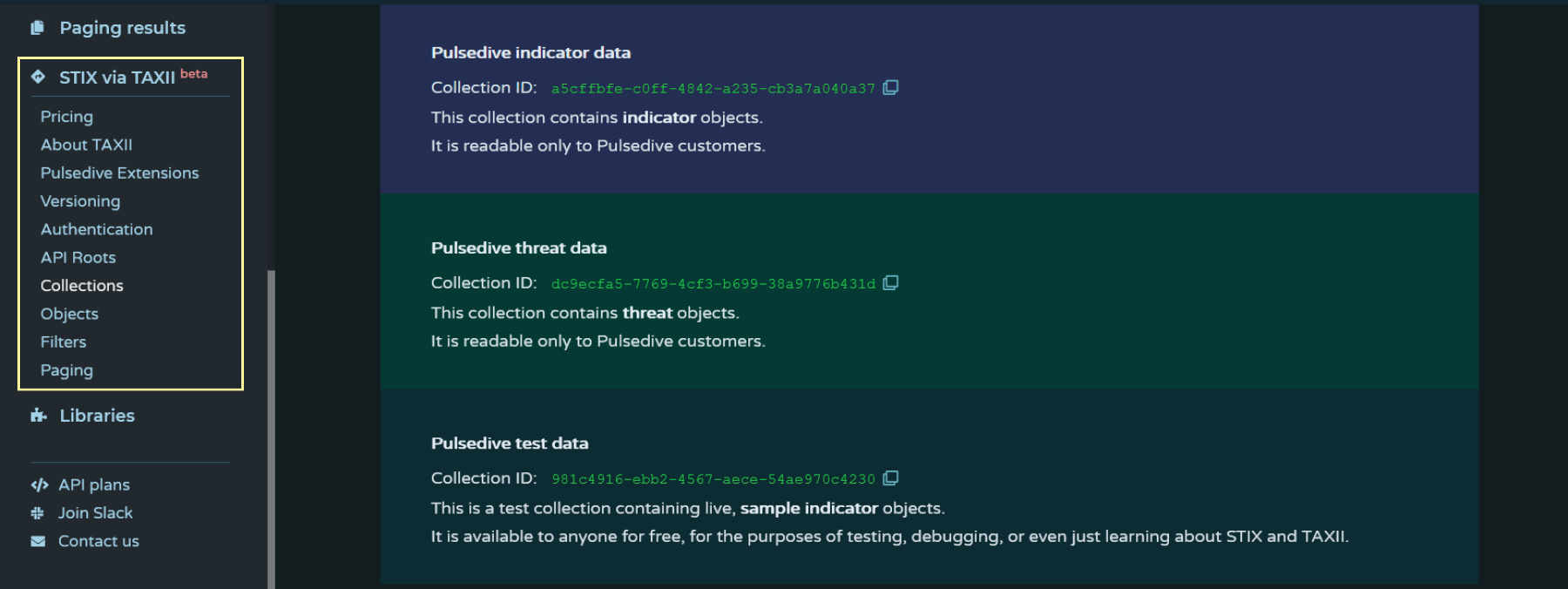
Task: Copy the Pulsedive test data collection ID
Action: [x=890, y=477]
